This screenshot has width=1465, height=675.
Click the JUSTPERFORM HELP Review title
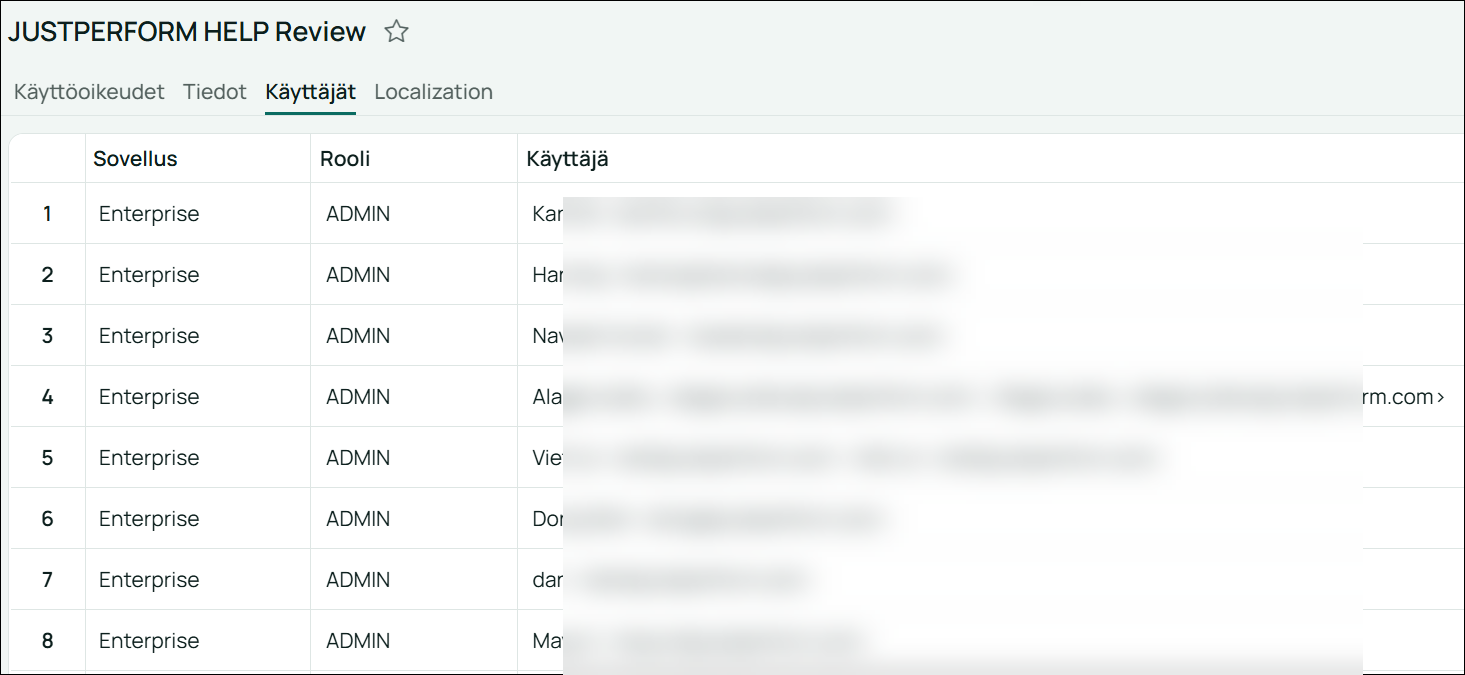point(187,32)
